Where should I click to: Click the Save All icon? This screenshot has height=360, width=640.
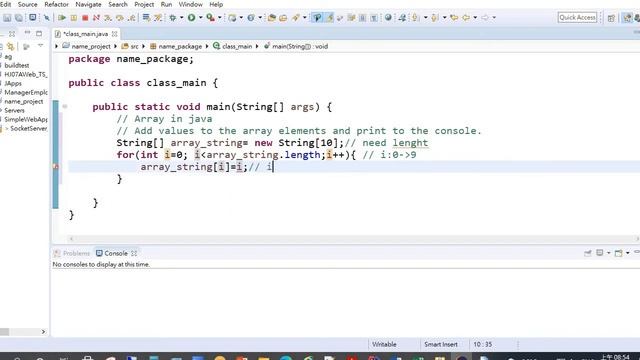coord(19,18)
